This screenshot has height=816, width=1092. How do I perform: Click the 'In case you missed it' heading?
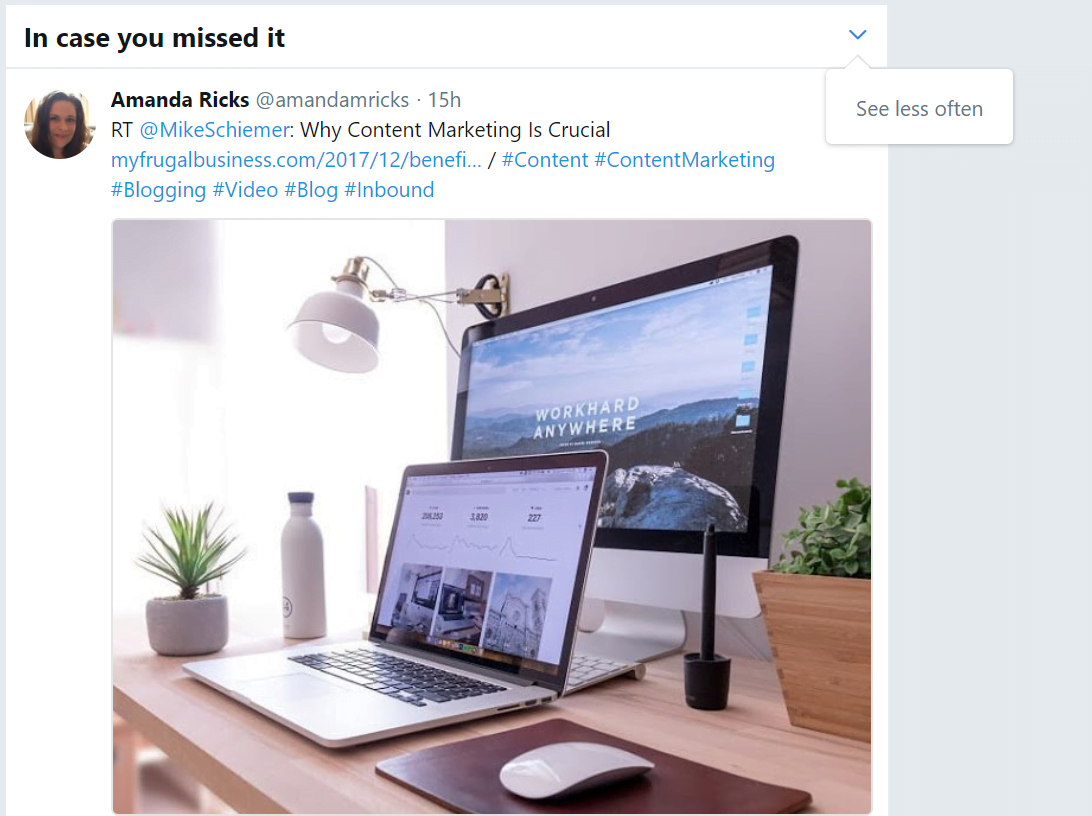[x=155, y=38]
